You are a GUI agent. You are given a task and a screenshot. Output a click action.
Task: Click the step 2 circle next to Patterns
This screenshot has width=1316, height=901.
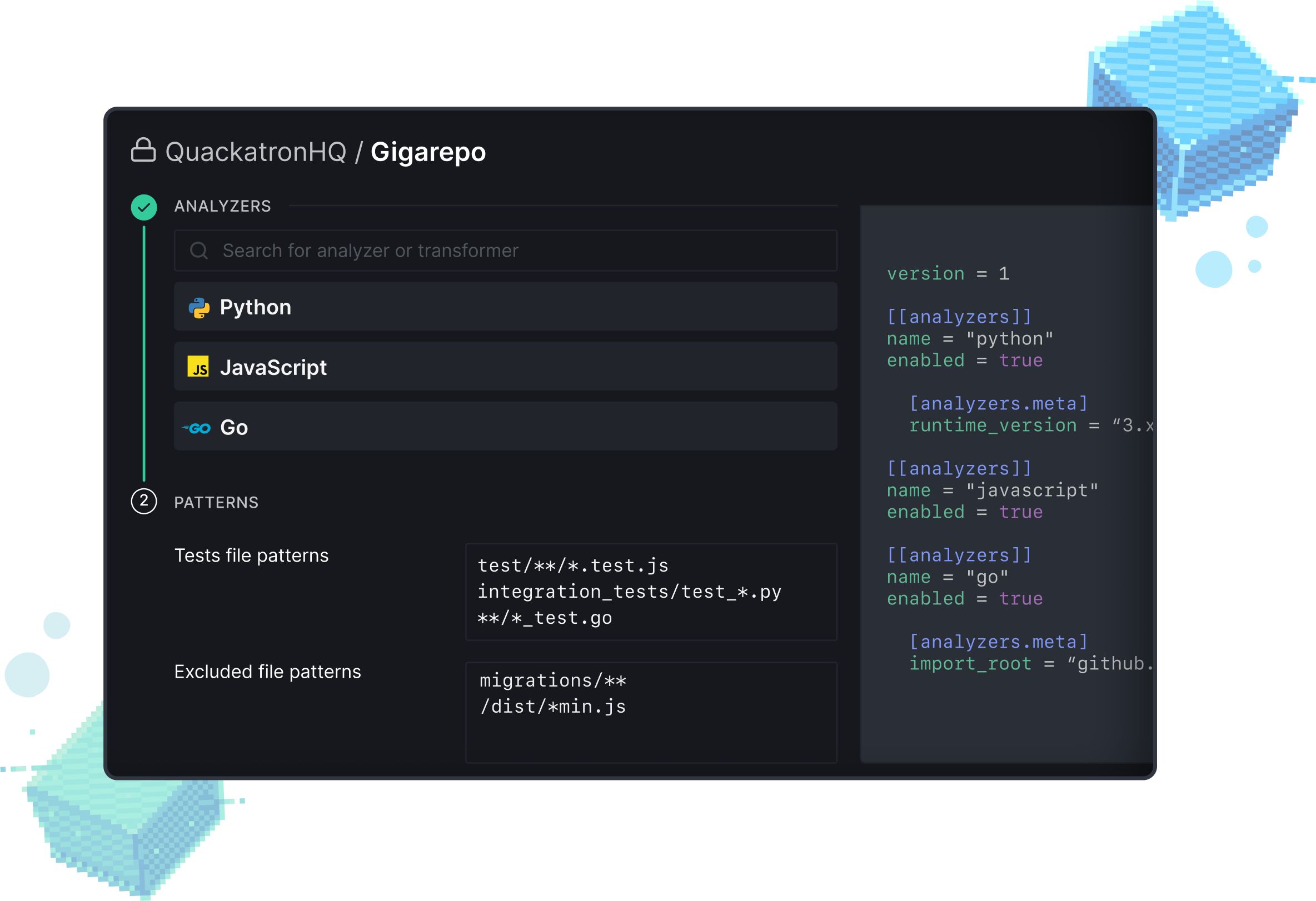[144, 502]
